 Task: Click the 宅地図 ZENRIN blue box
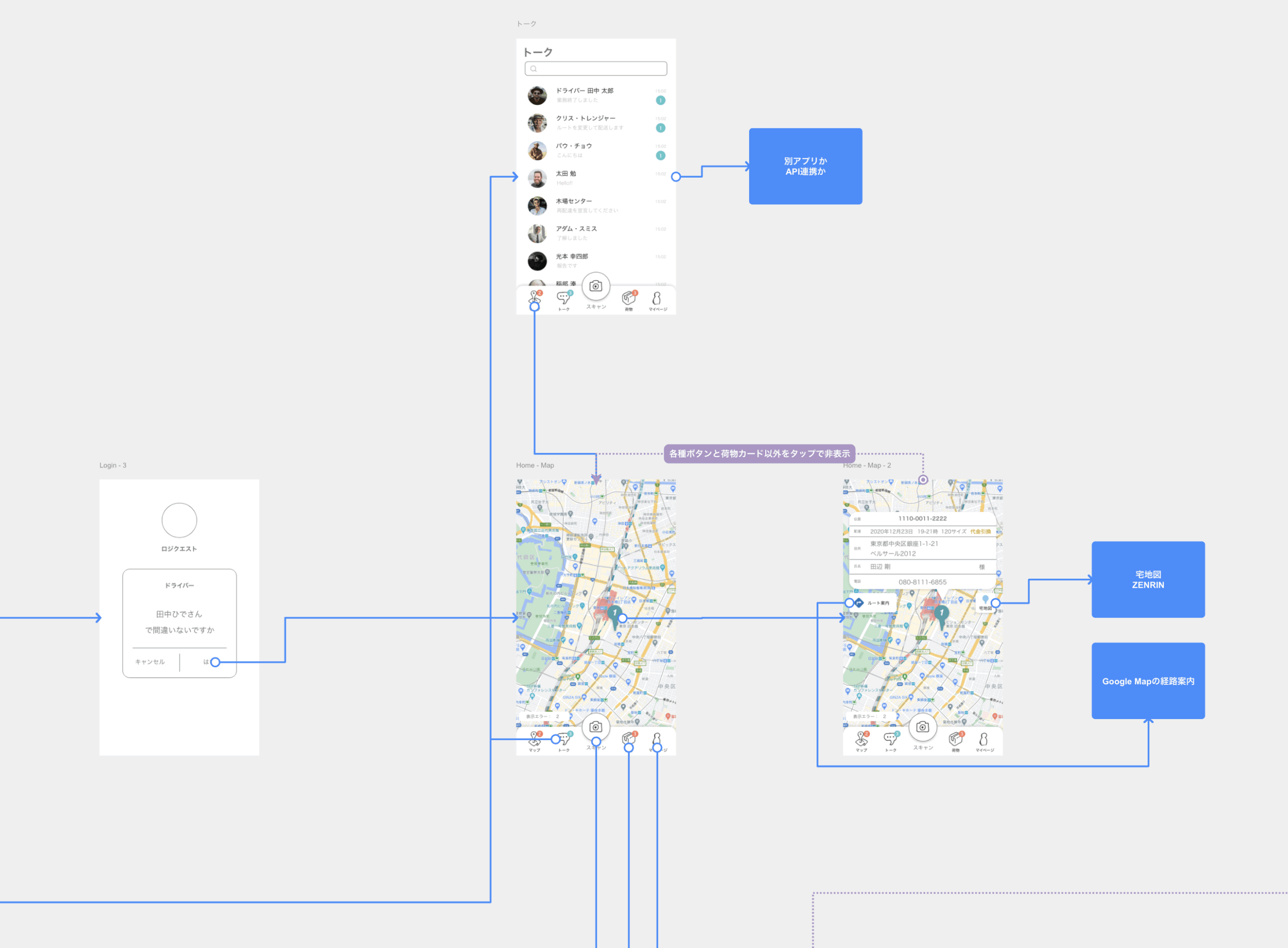click(x=1148, y=580)
